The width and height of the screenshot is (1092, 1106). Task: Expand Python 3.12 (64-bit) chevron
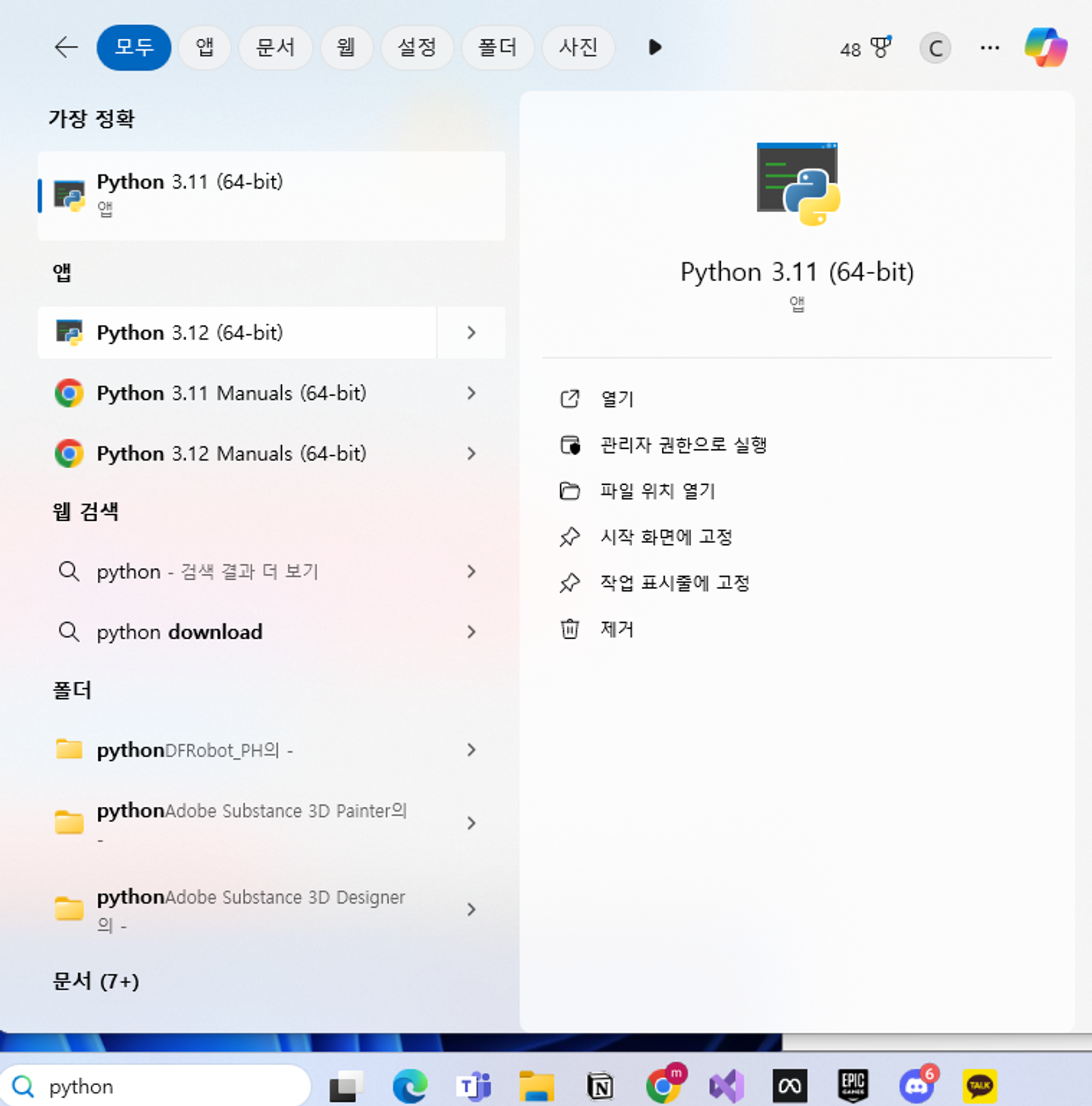click(x=471, y=332)
